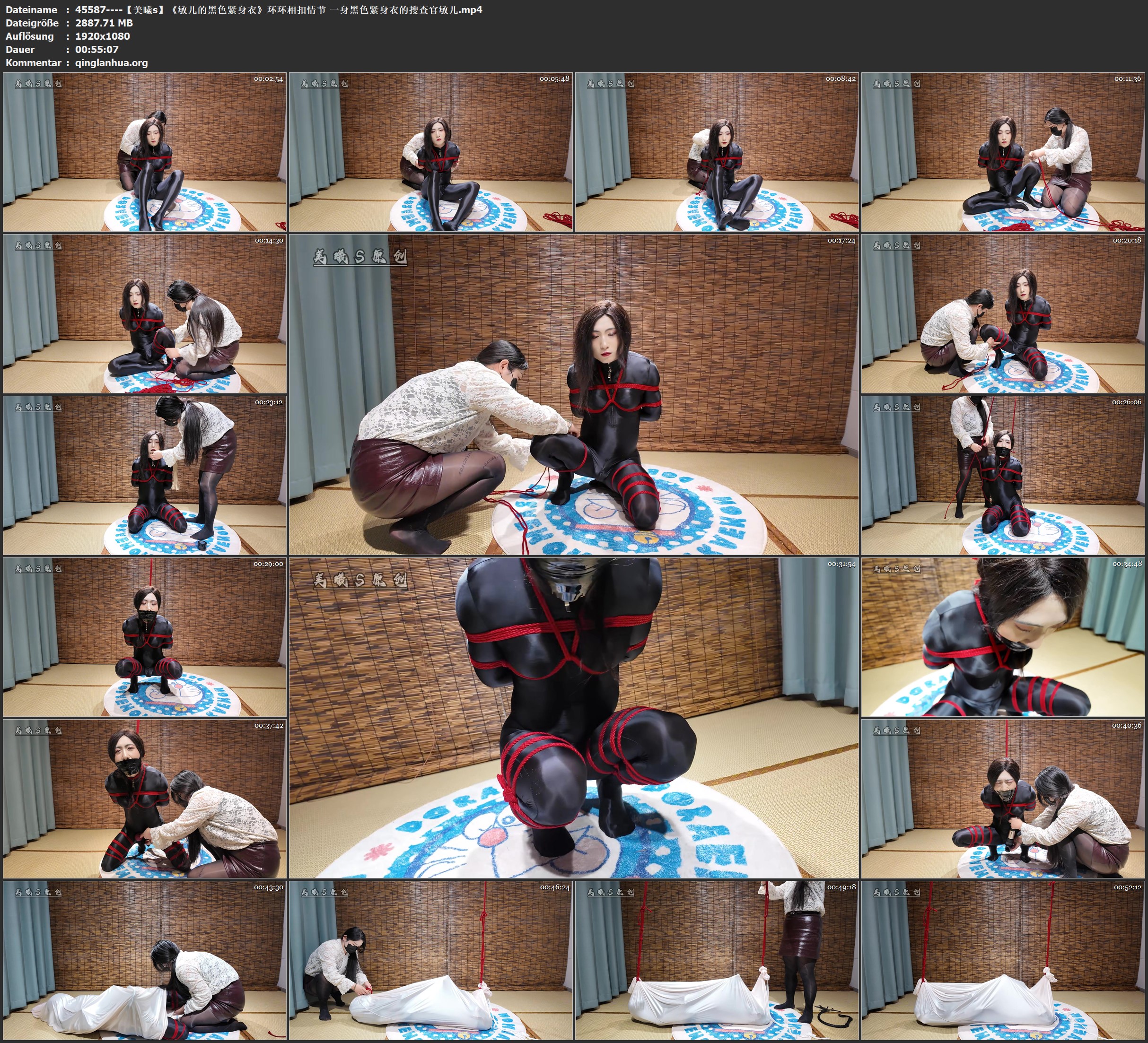The width and height of the screenshot is (1148, 1043).
Task: Click the thumbnail stamped 00:40:36
Action: (x=1003, y=799)
